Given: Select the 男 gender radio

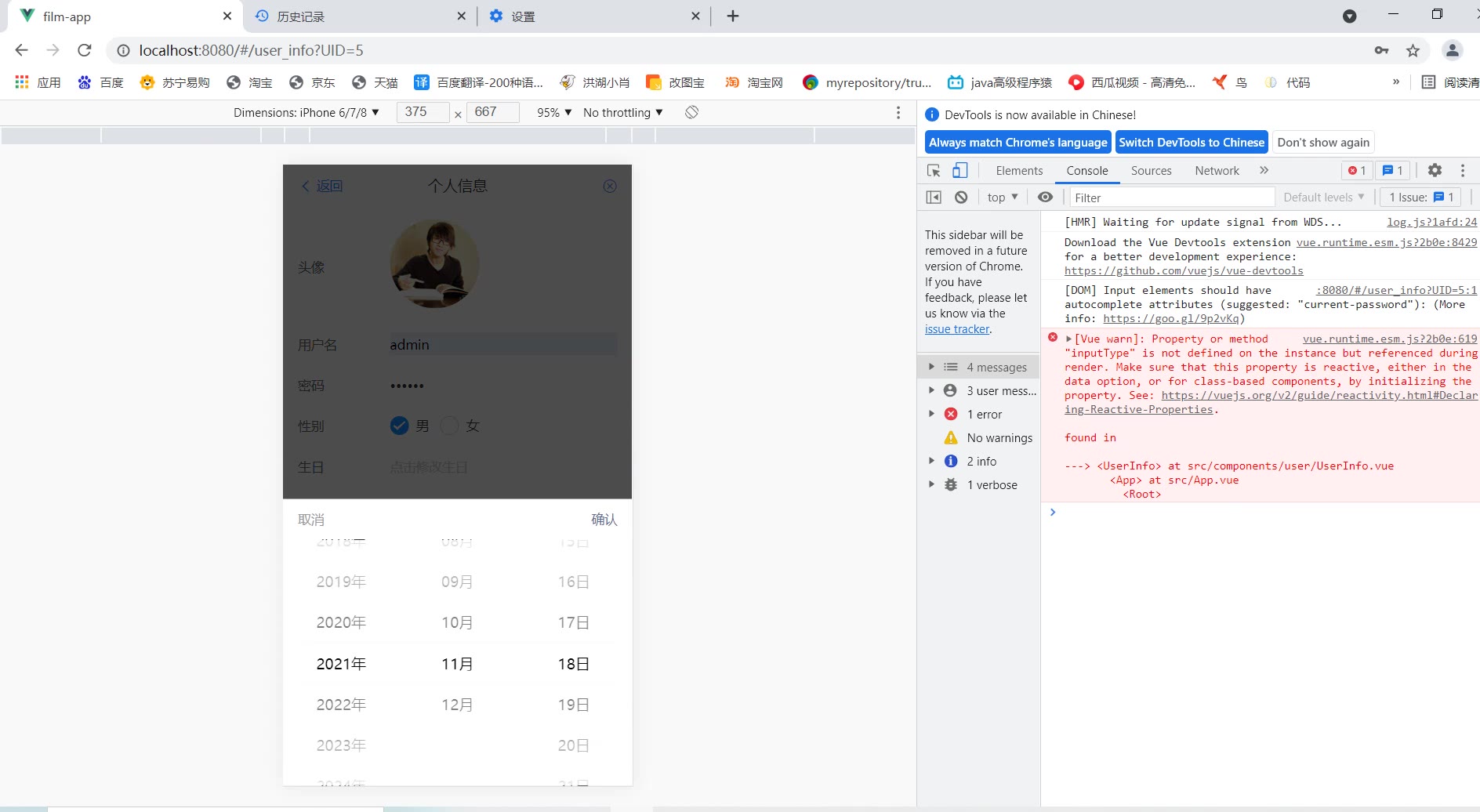Looking at the screenshot, I should [x=399, y=426].
